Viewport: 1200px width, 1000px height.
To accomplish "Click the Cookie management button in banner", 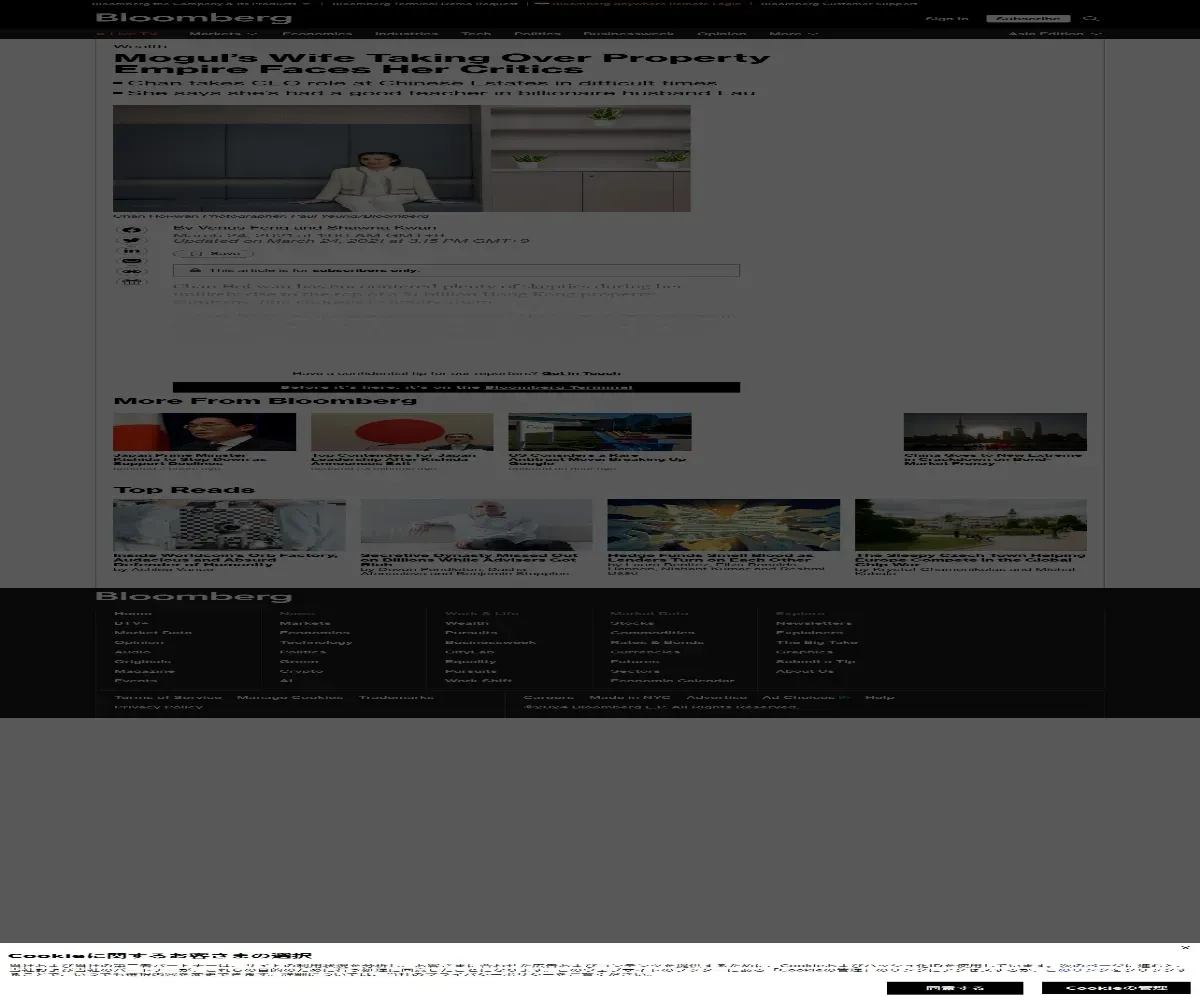I will (x=1116, y=988).
